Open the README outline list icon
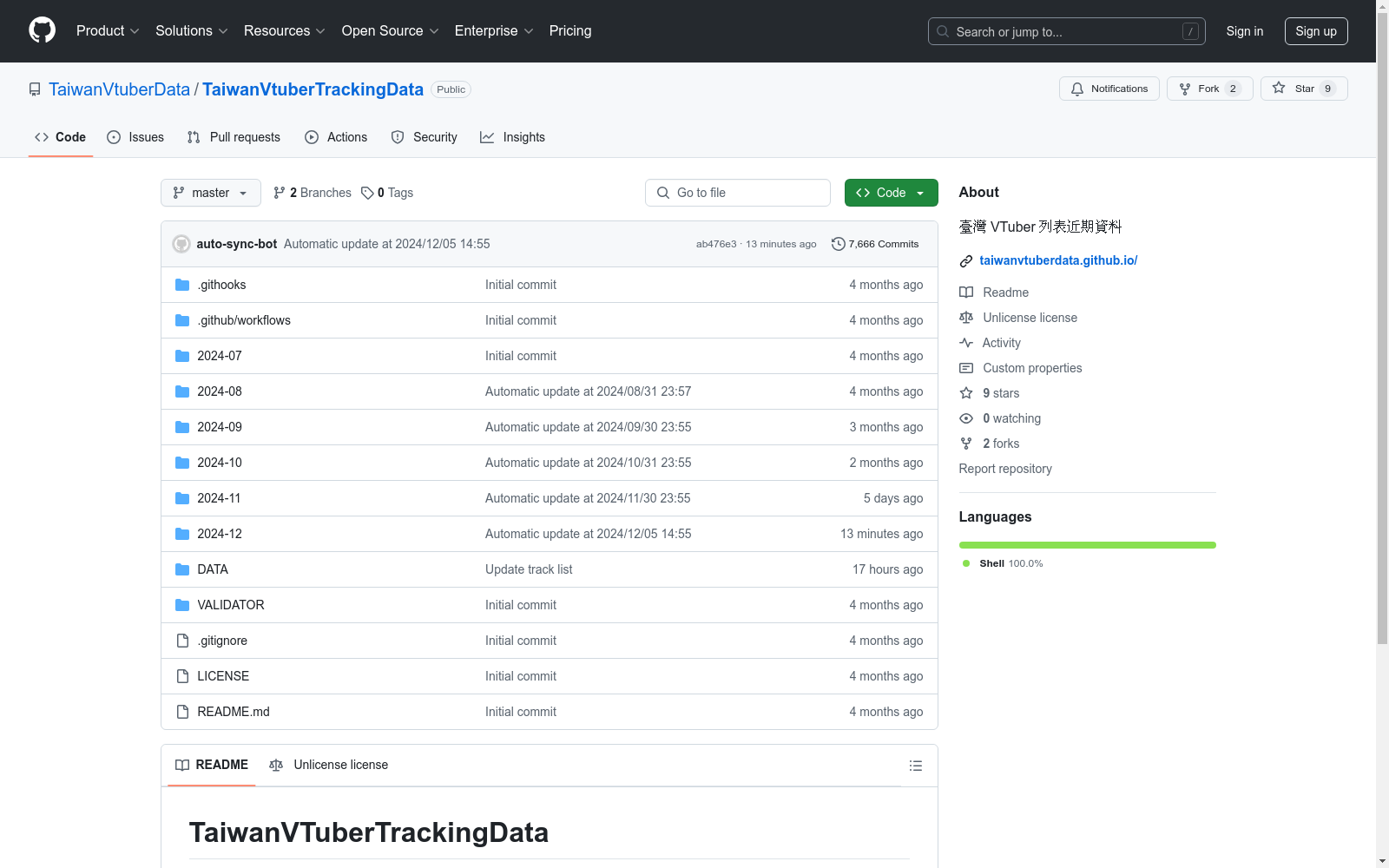1389x868 pixels. tap(916, 766)
